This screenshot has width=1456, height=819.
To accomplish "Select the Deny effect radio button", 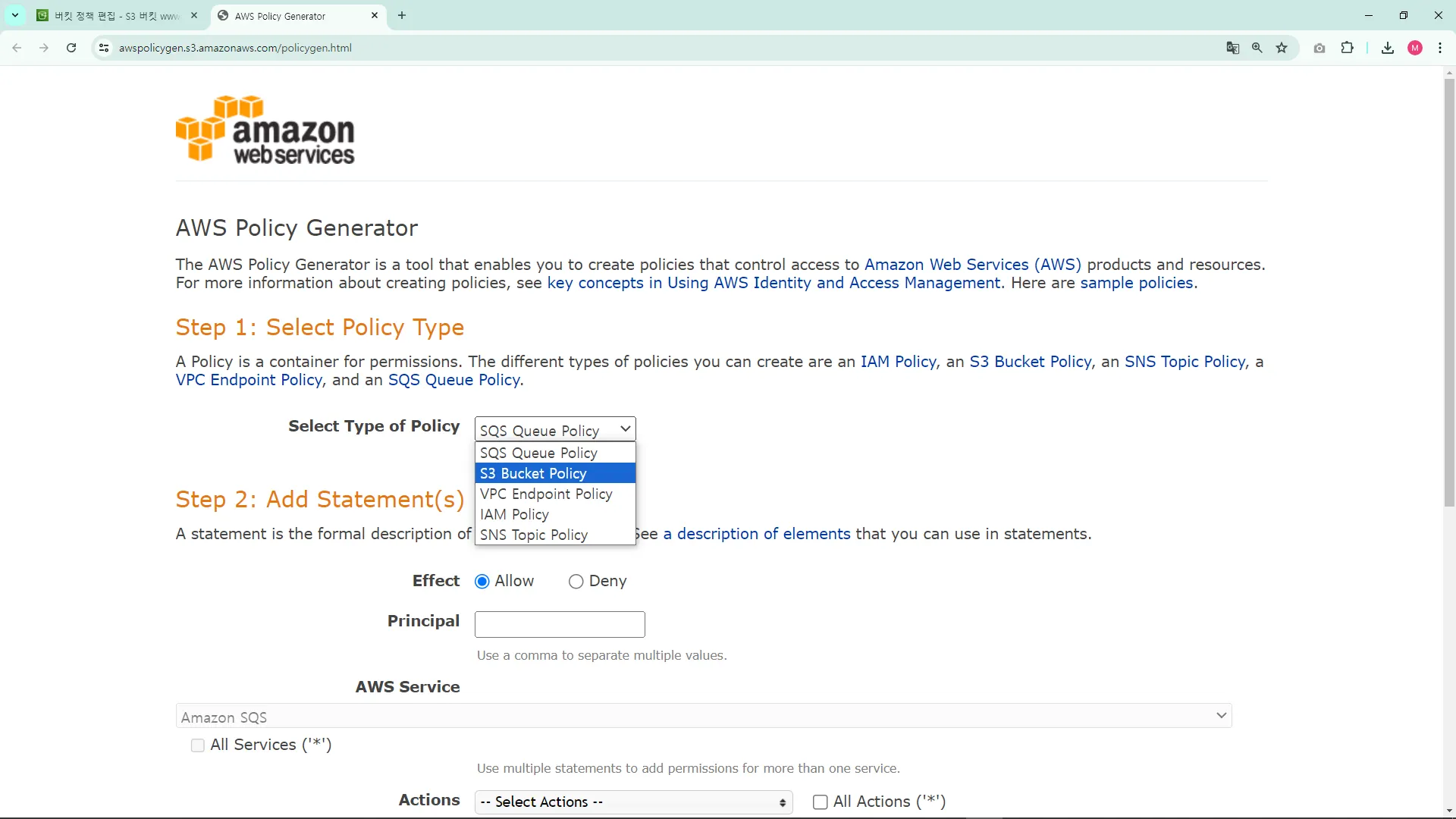I will [576, 582].
